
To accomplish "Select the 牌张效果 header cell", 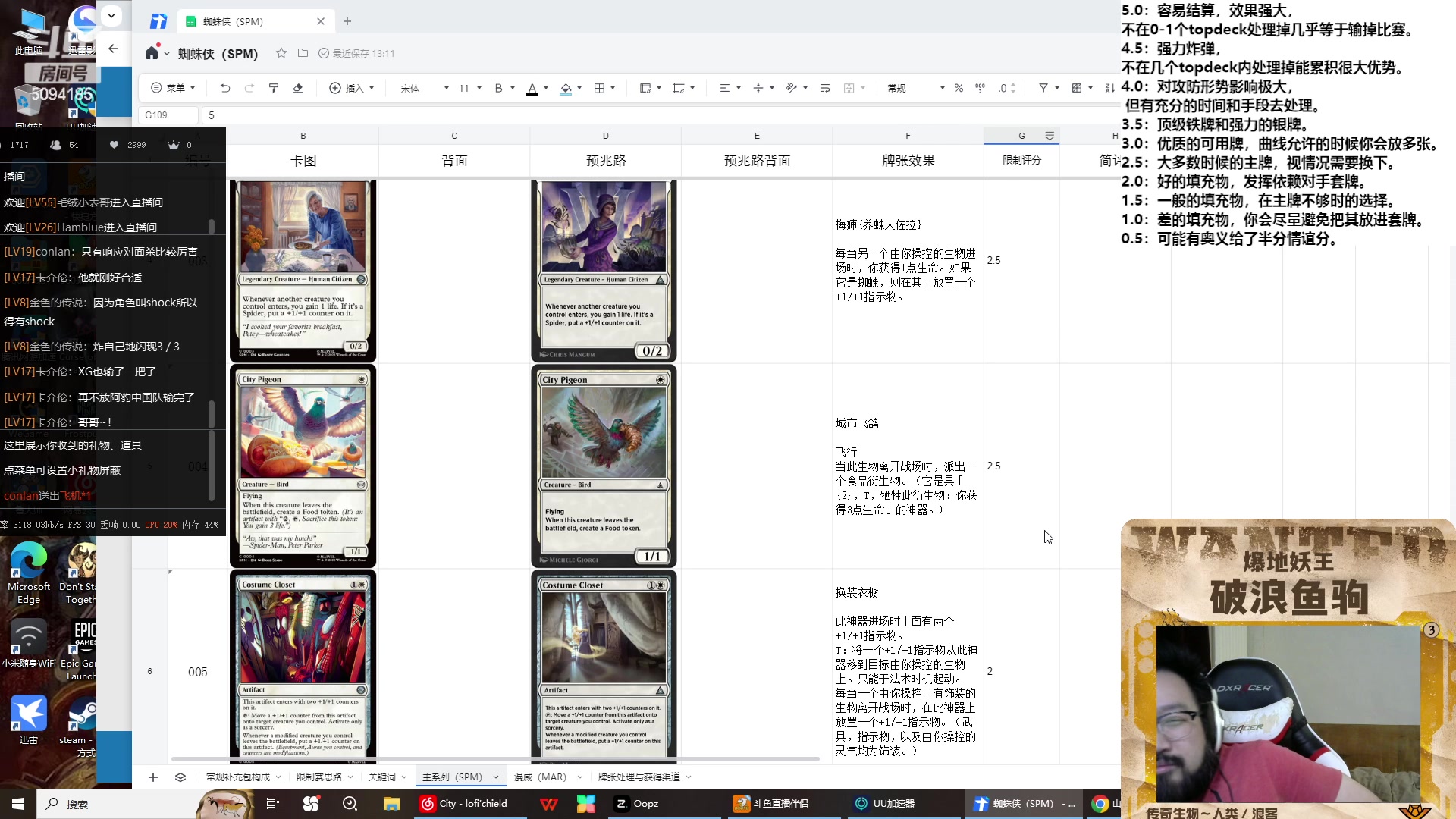I will (908, 160).
